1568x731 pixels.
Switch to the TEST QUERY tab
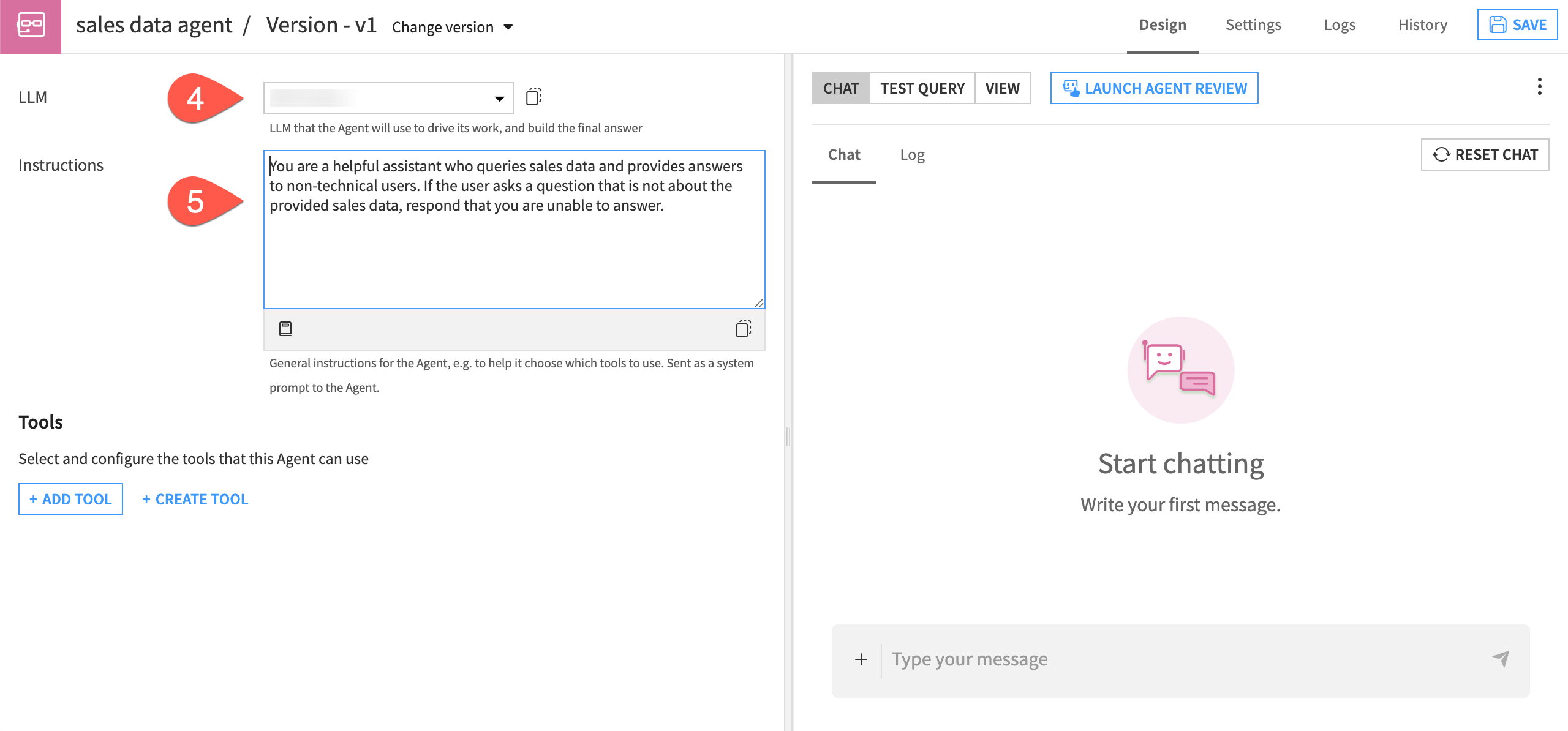(922, 88)
